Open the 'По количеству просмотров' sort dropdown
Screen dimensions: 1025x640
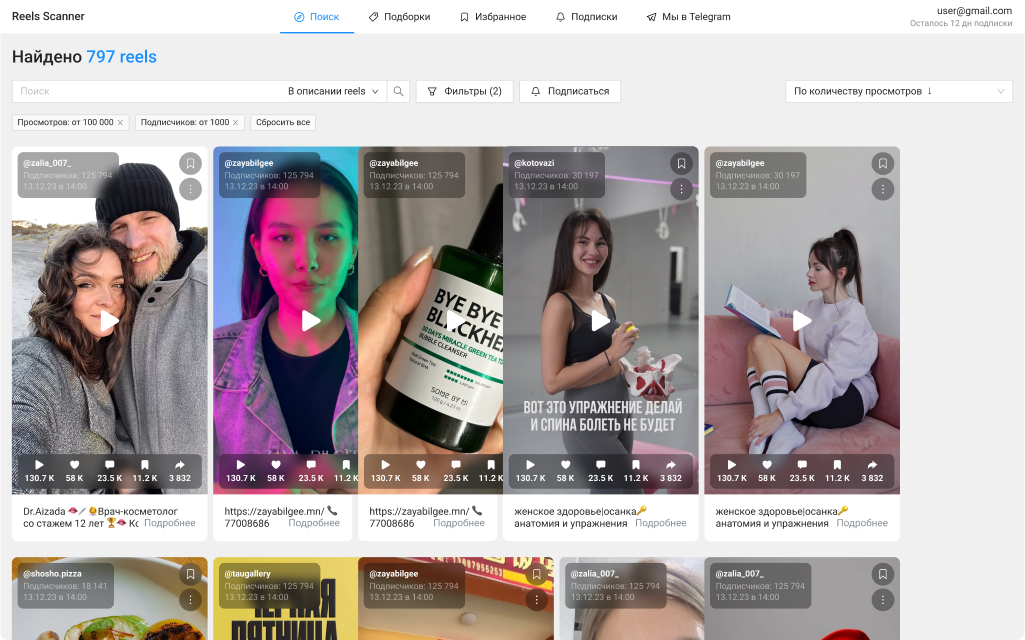pyautogui.click(x=898, y=91)
